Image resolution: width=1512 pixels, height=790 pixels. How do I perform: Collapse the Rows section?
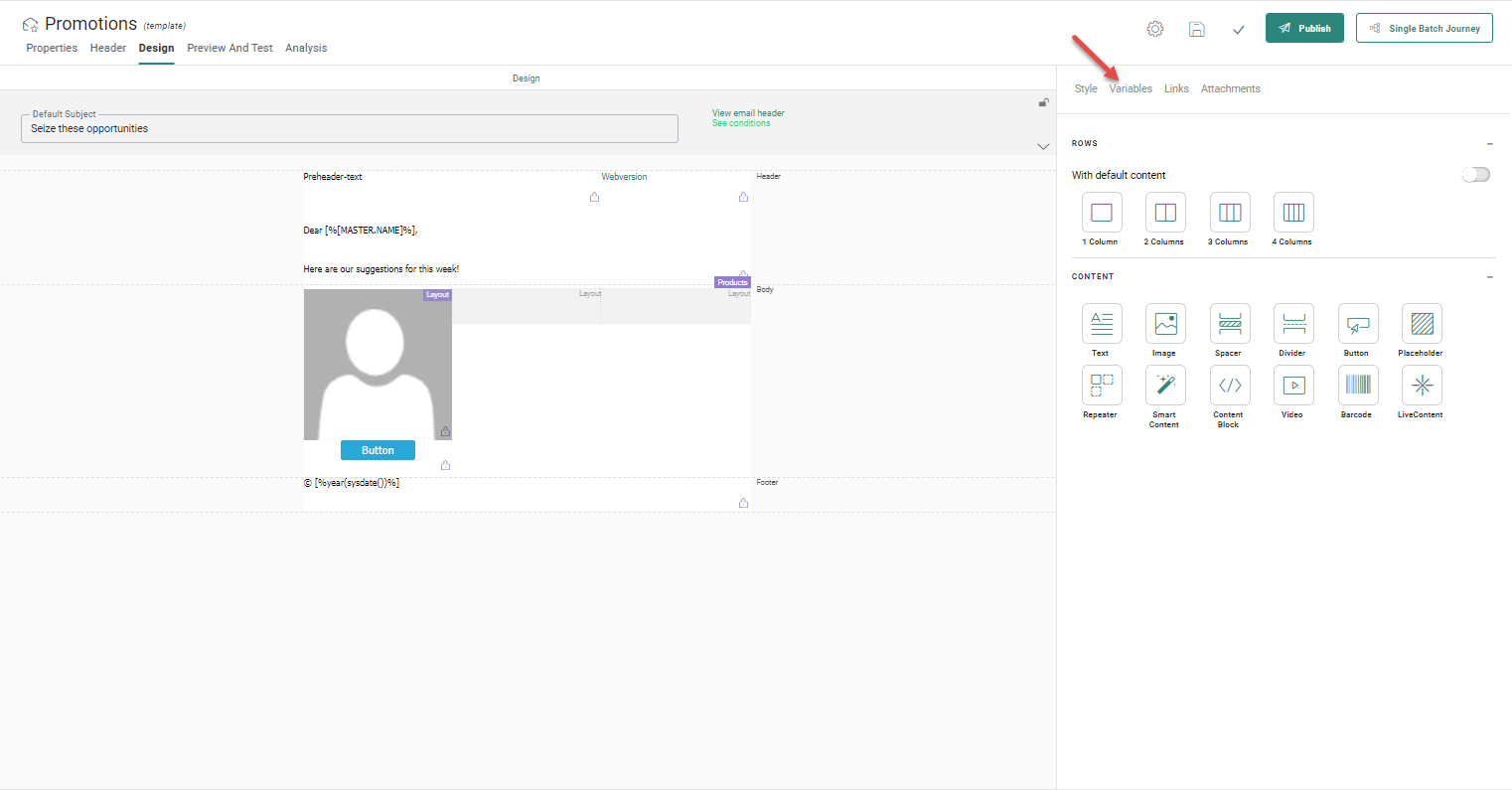click(x=1490, y=144)
